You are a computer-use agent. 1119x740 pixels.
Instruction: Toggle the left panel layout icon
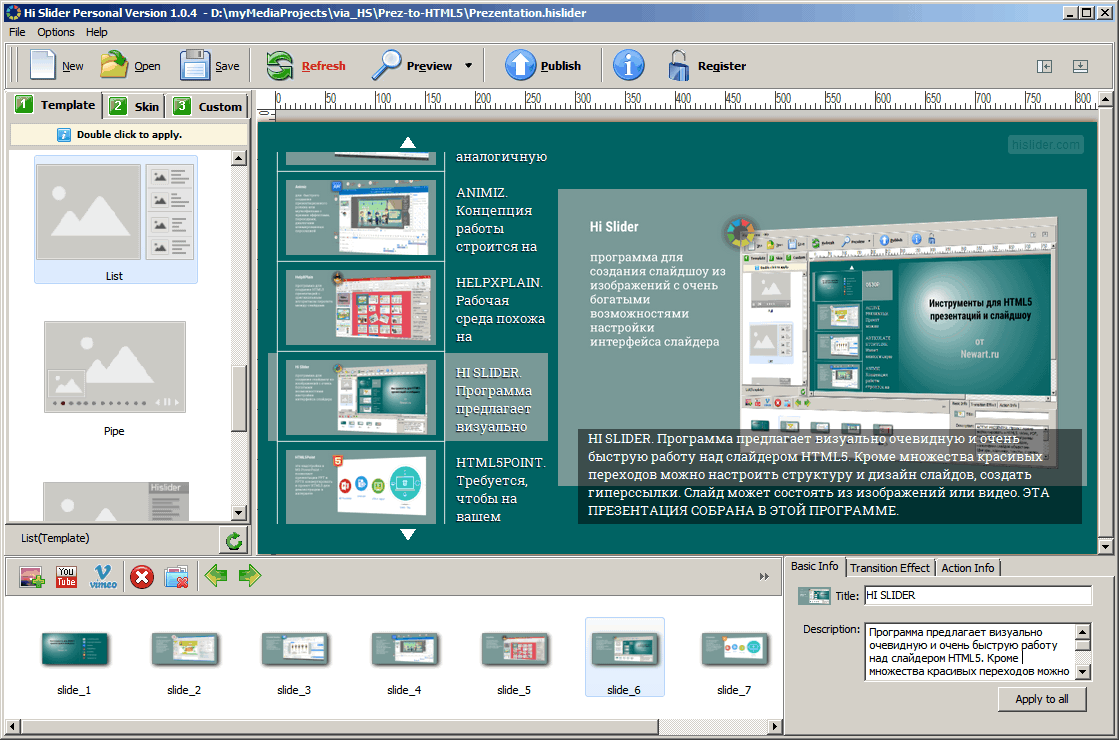[1045, 66]
